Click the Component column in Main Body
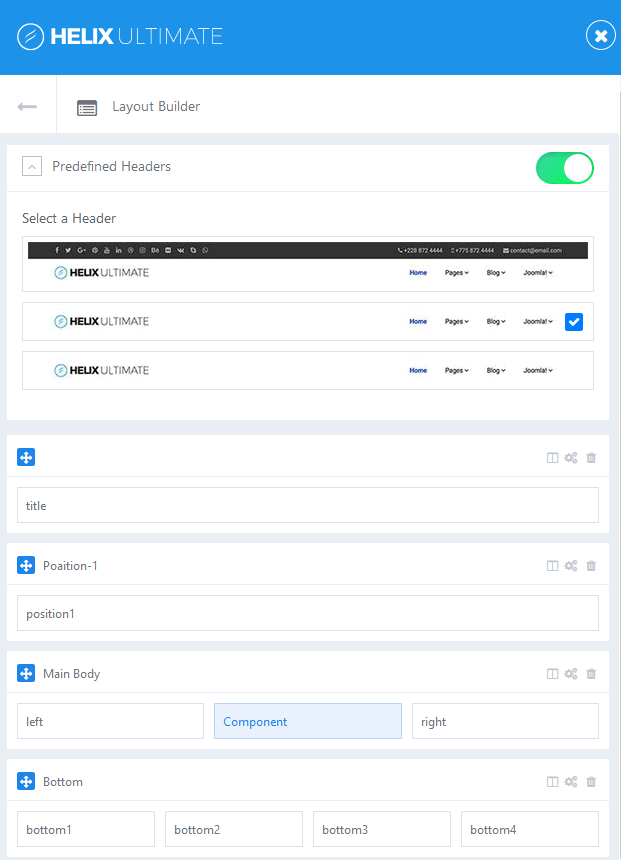 (x=307, y=721)
